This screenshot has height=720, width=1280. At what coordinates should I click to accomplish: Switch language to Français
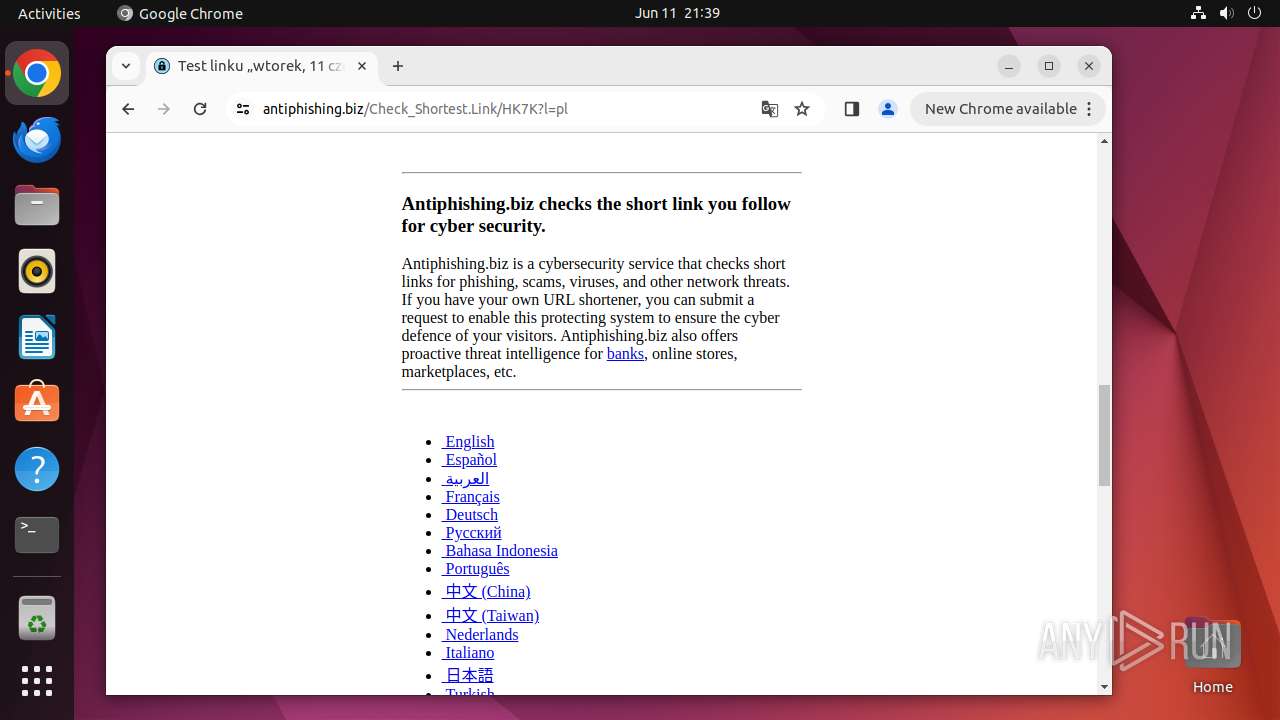click(x=471, y=496)
